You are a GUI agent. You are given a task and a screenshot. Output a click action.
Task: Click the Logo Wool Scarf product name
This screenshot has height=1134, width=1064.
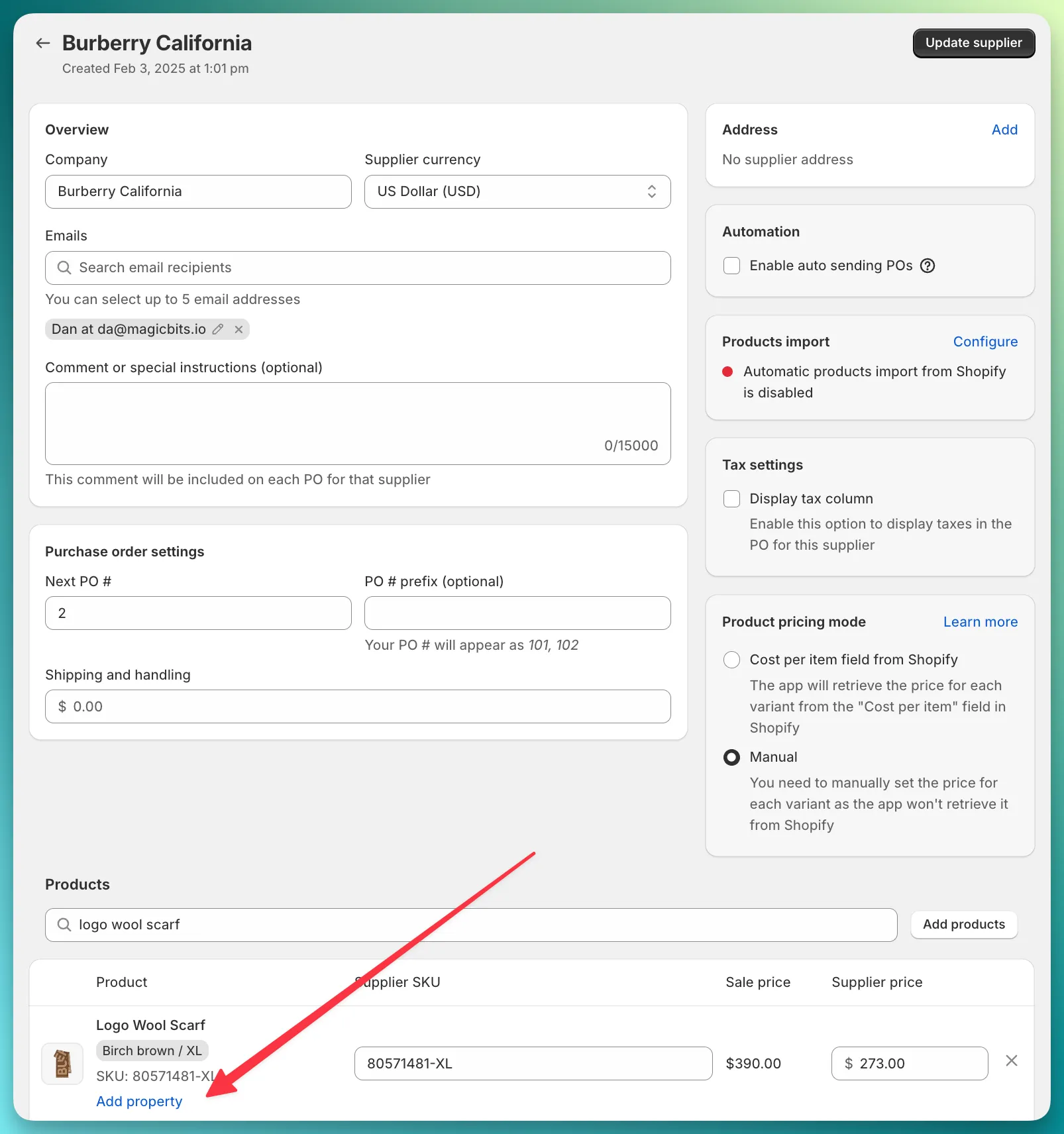150,1025
